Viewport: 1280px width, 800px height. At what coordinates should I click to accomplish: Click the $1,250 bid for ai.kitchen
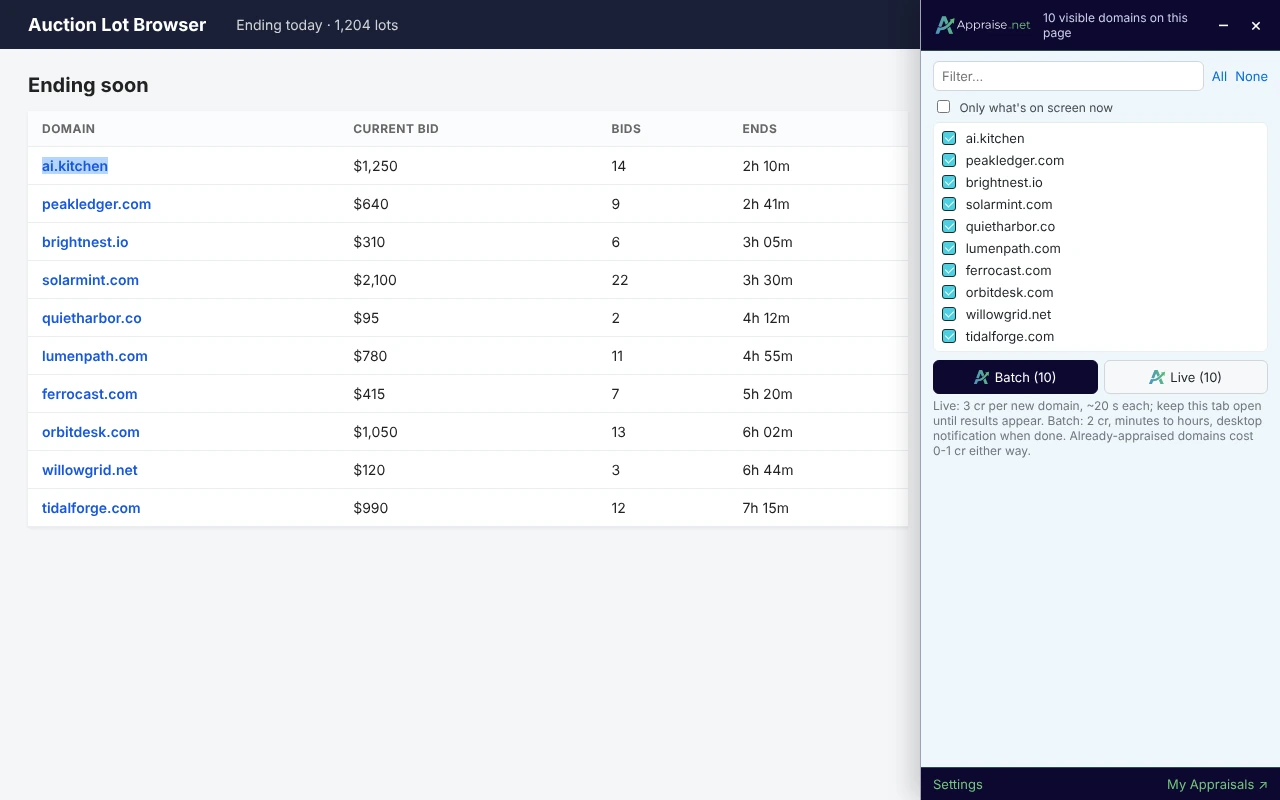(375, 166)
